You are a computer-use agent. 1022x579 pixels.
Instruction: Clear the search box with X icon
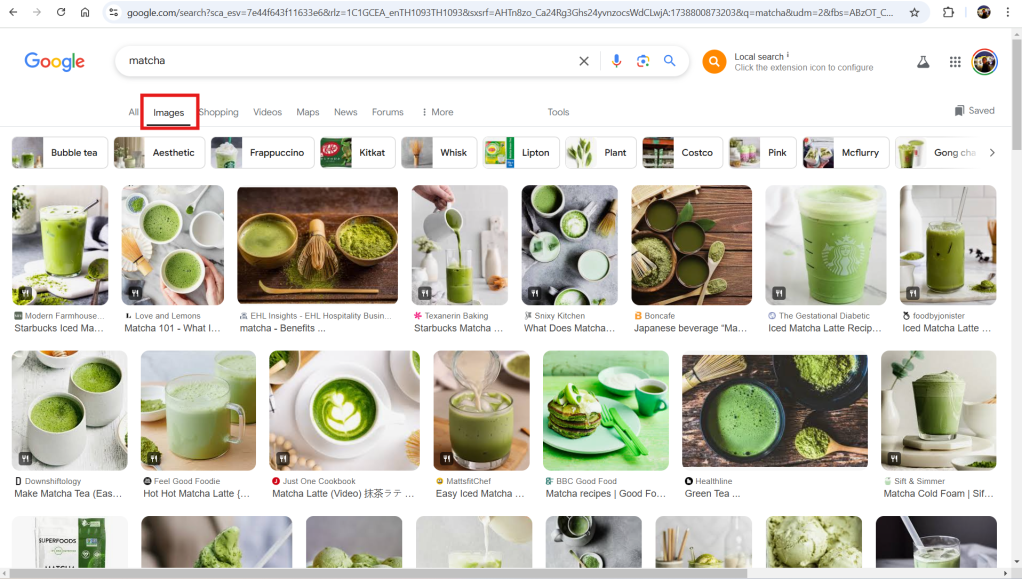(584, 61)
